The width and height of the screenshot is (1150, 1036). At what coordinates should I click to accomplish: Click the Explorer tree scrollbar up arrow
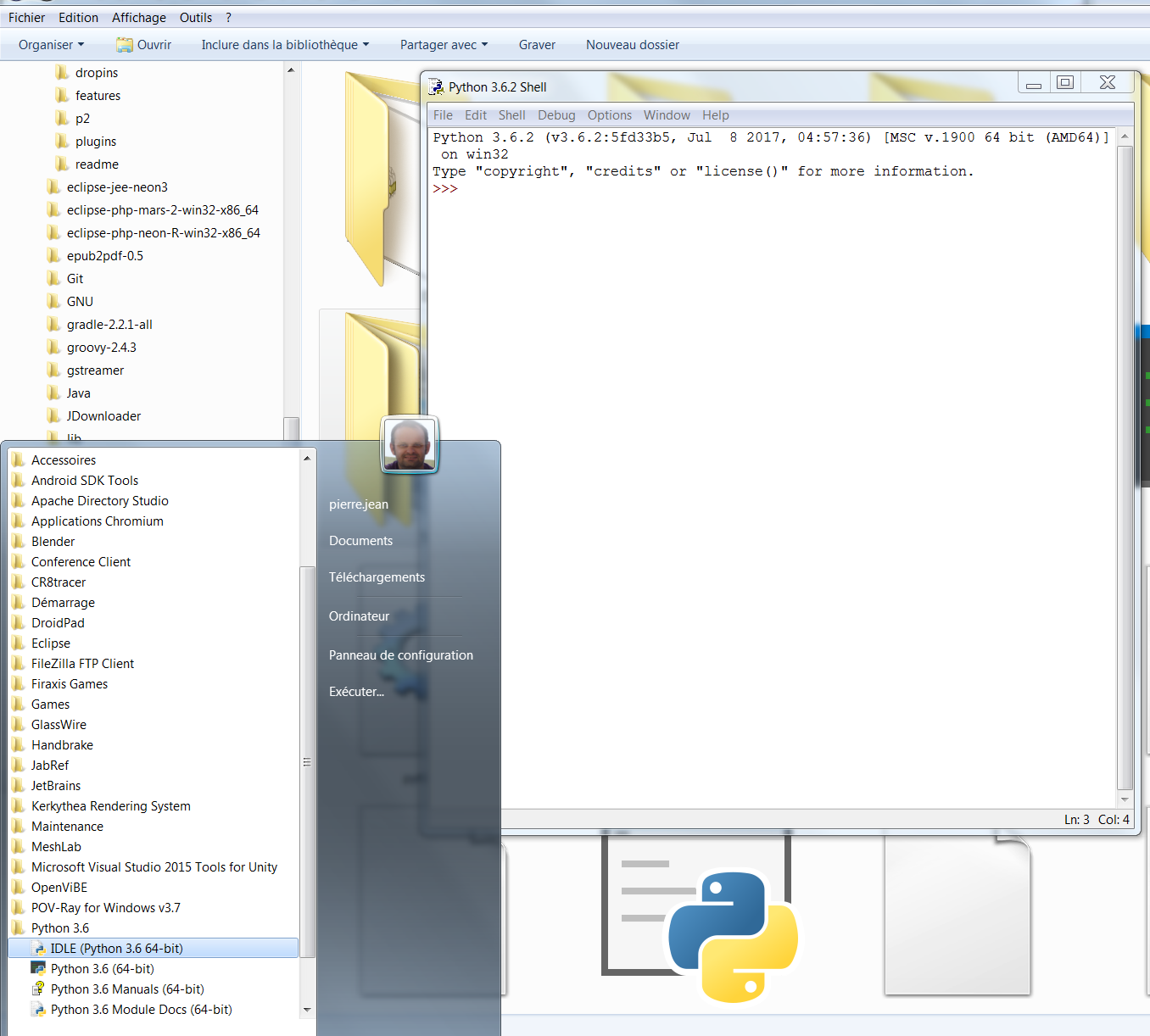point(291,70)
